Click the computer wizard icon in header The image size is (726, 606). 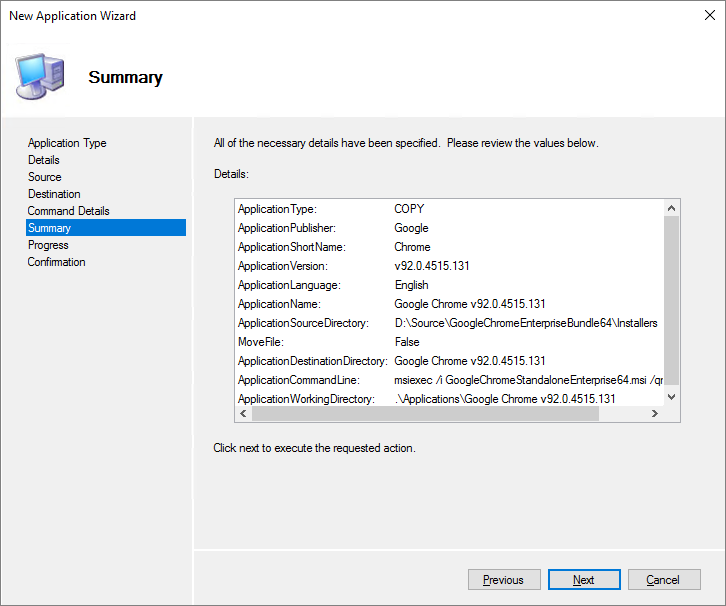click(39, 75)
